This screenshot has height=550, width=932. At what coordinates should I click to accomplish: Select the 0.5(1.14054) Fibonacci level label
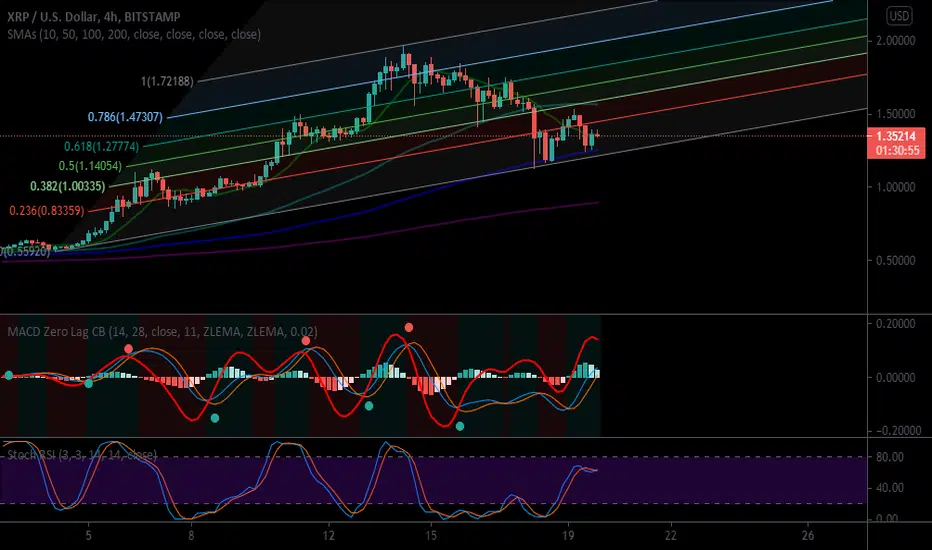click(x=90, y=166)
